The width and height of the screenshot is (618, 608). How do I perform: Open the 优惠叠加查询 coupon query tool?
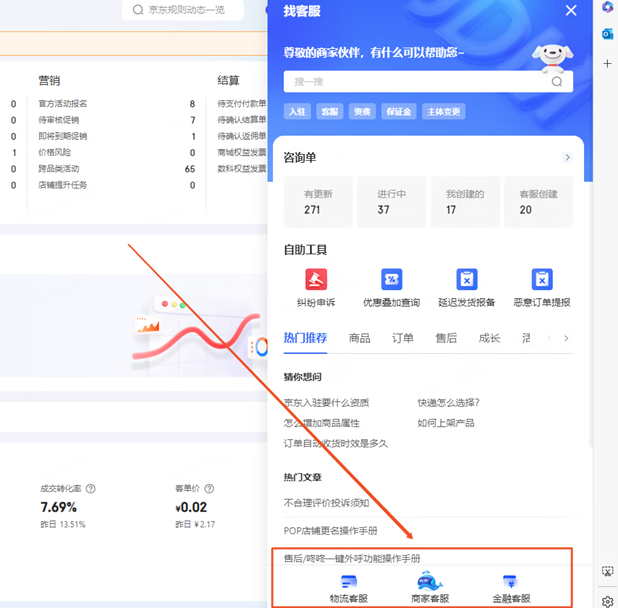click(x=391, y=287)
